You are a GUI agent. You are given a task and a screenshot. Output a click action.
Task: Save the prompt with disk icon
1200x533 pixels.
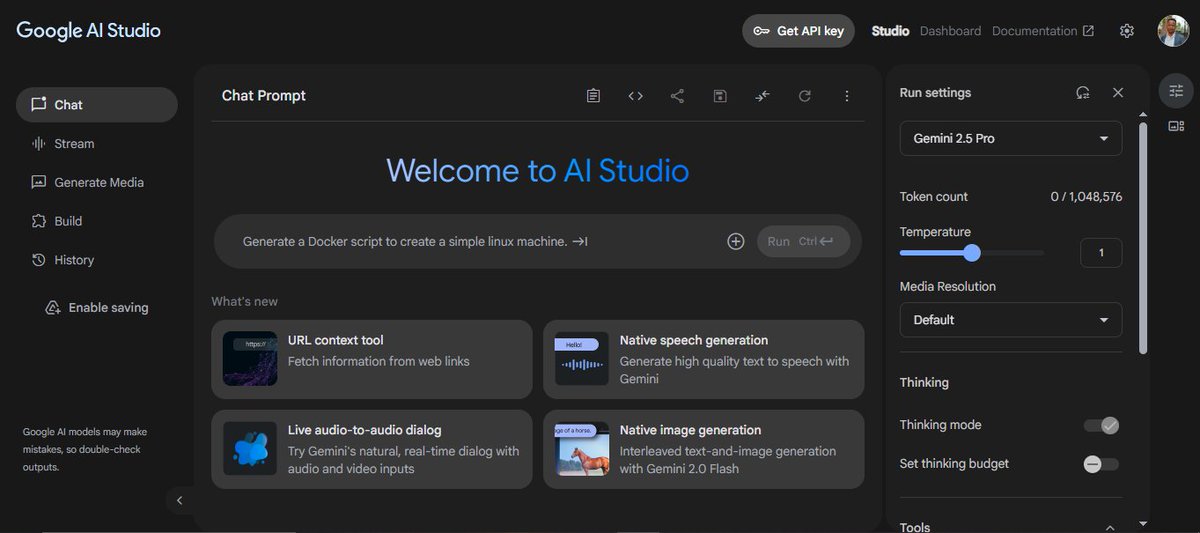[720, 96]
